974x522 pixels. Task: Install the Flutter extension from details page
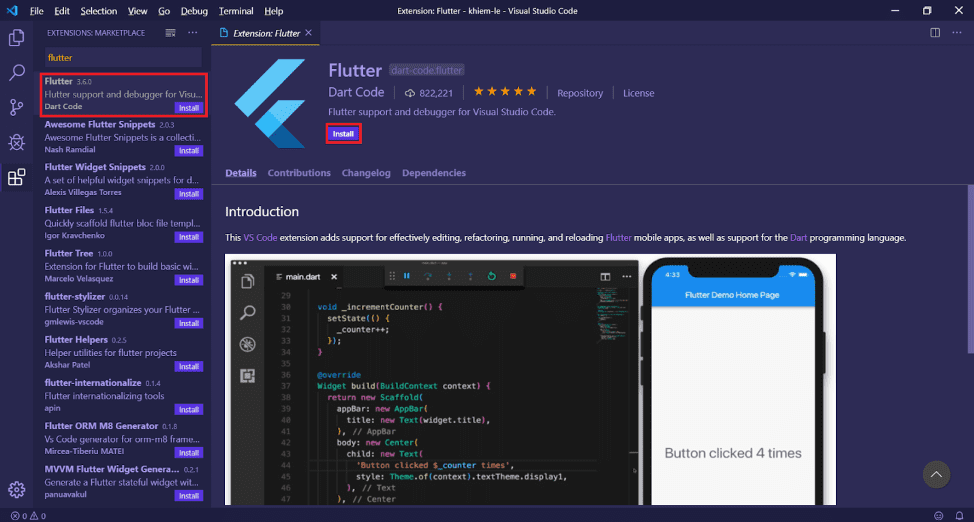tap(343, 133)
